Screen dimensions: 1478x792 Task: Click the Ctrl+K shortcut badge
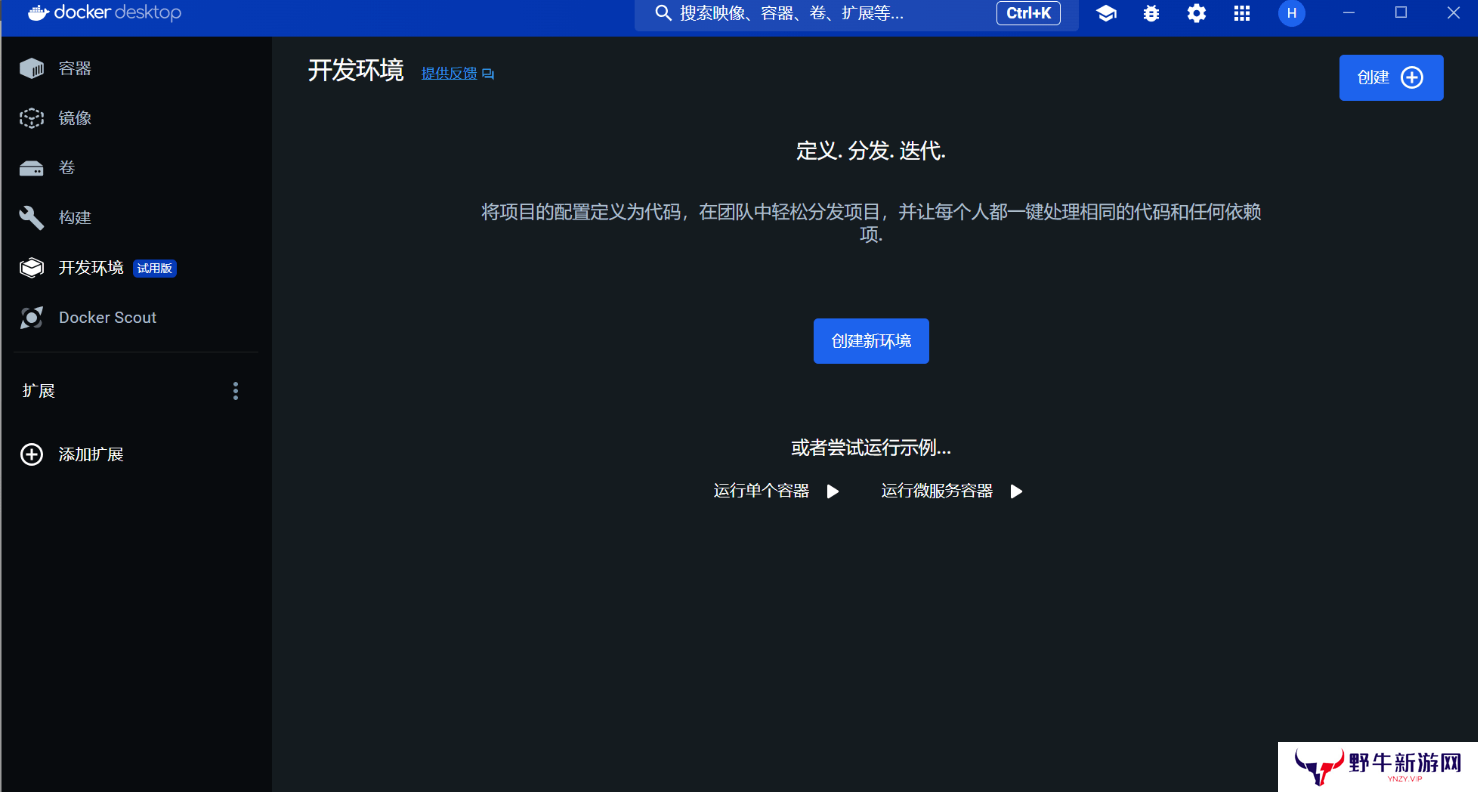pos(1028,13)
